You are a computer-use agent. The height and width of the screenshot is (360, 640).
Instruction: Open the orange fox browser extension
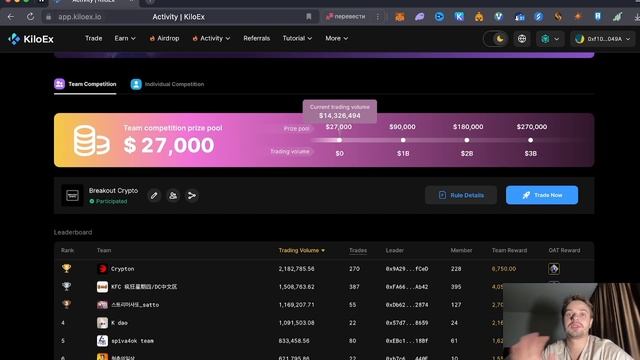point(400,17)
